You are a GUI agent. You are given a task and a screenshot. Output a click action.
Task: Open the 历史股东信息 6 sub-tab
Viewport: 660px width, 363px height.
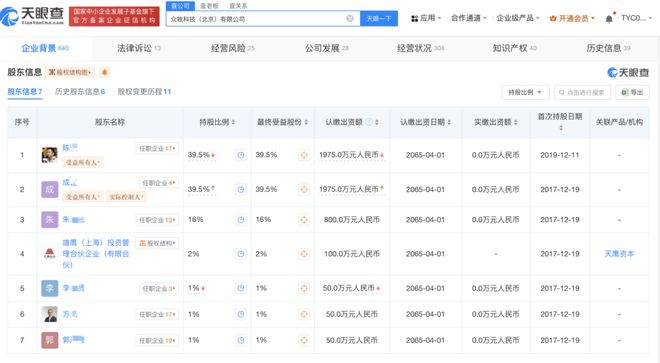click(80, 91)
